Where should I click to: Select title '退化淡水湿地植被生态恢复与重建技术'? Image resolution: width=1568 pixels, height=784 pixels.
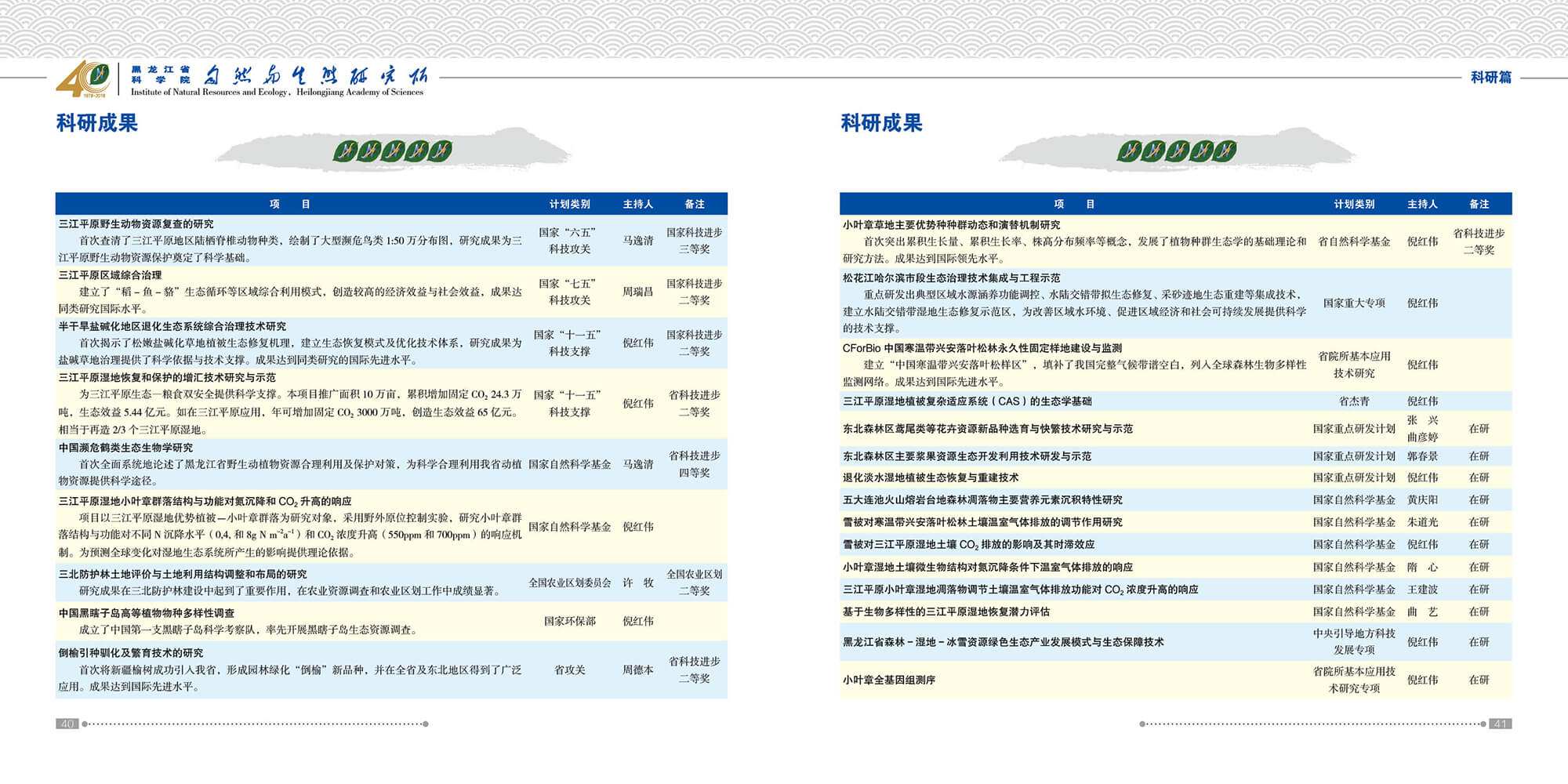tap(931, 477)
